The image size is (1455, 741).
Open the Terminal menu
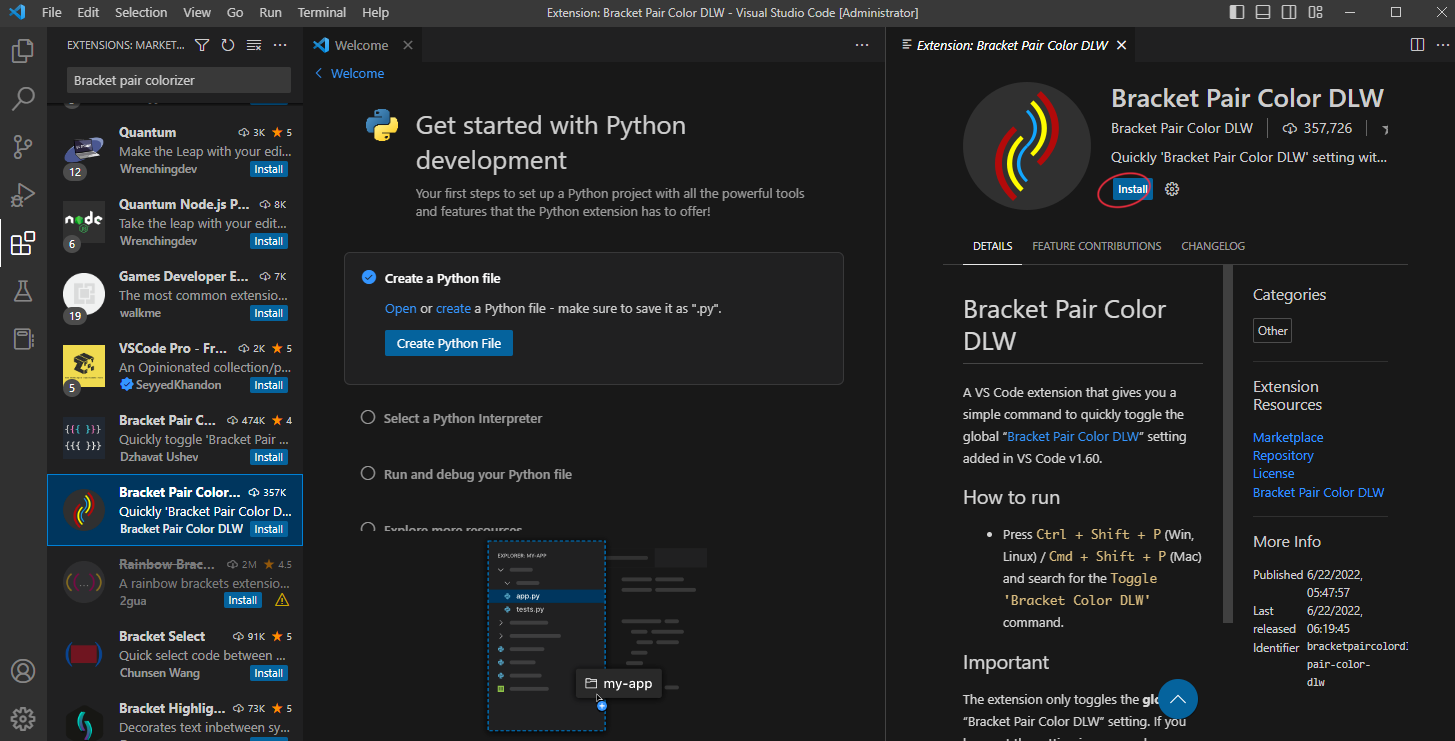click(x=322, y=13)
